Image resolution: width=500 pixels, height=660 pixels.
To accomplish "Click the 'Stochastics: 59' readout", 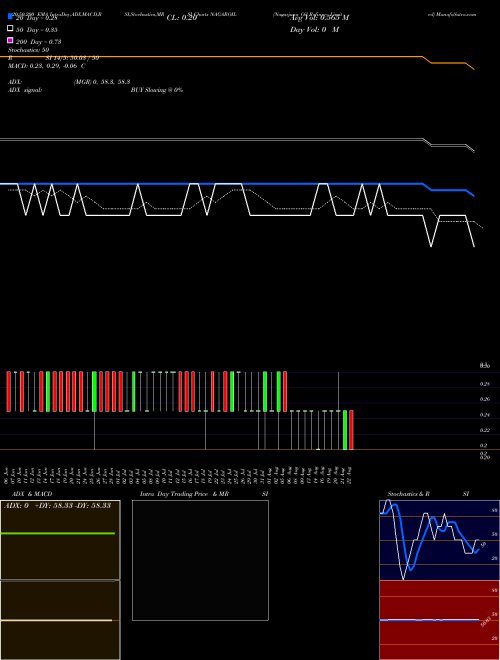I will [29, 50].
